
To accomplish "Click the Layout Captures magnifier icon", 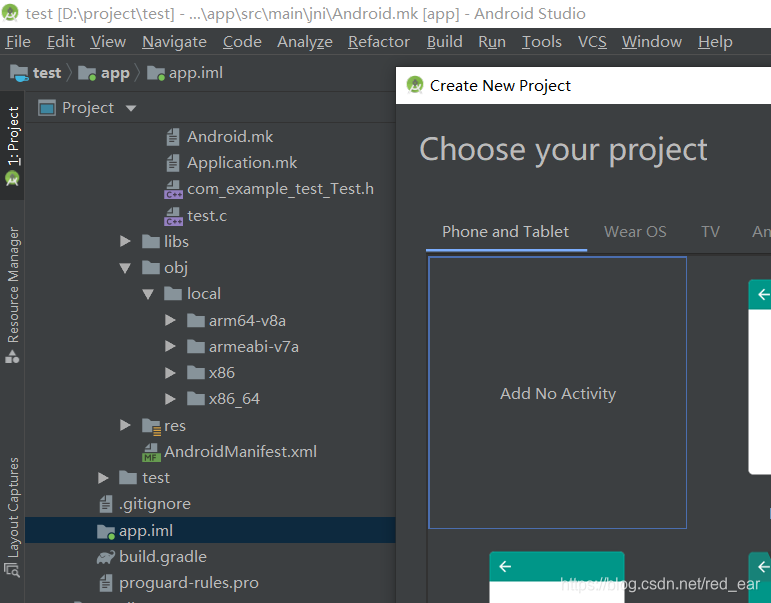I will click(x=12, y=570).
